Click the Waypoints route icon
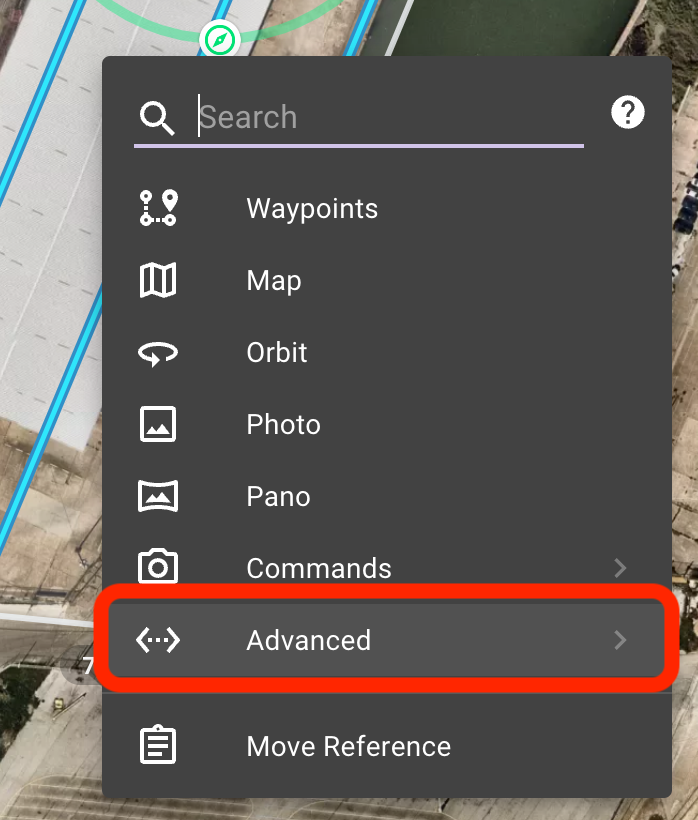 [x=158, y=208]
